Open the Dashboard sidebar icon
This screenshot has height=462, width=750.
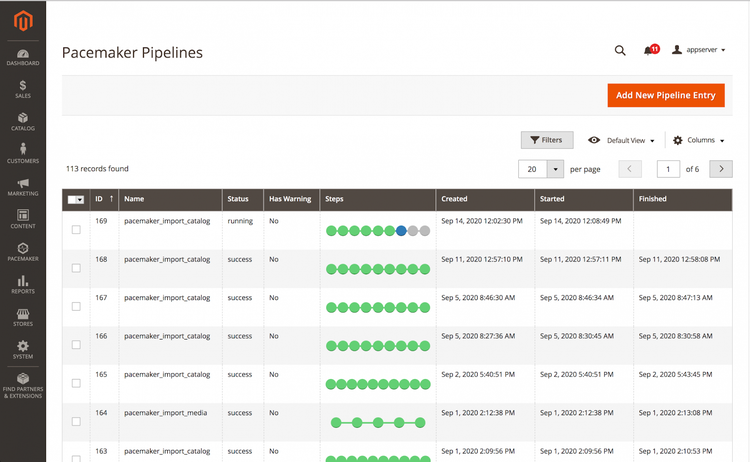pyautogui.click(x=22, y=57)
